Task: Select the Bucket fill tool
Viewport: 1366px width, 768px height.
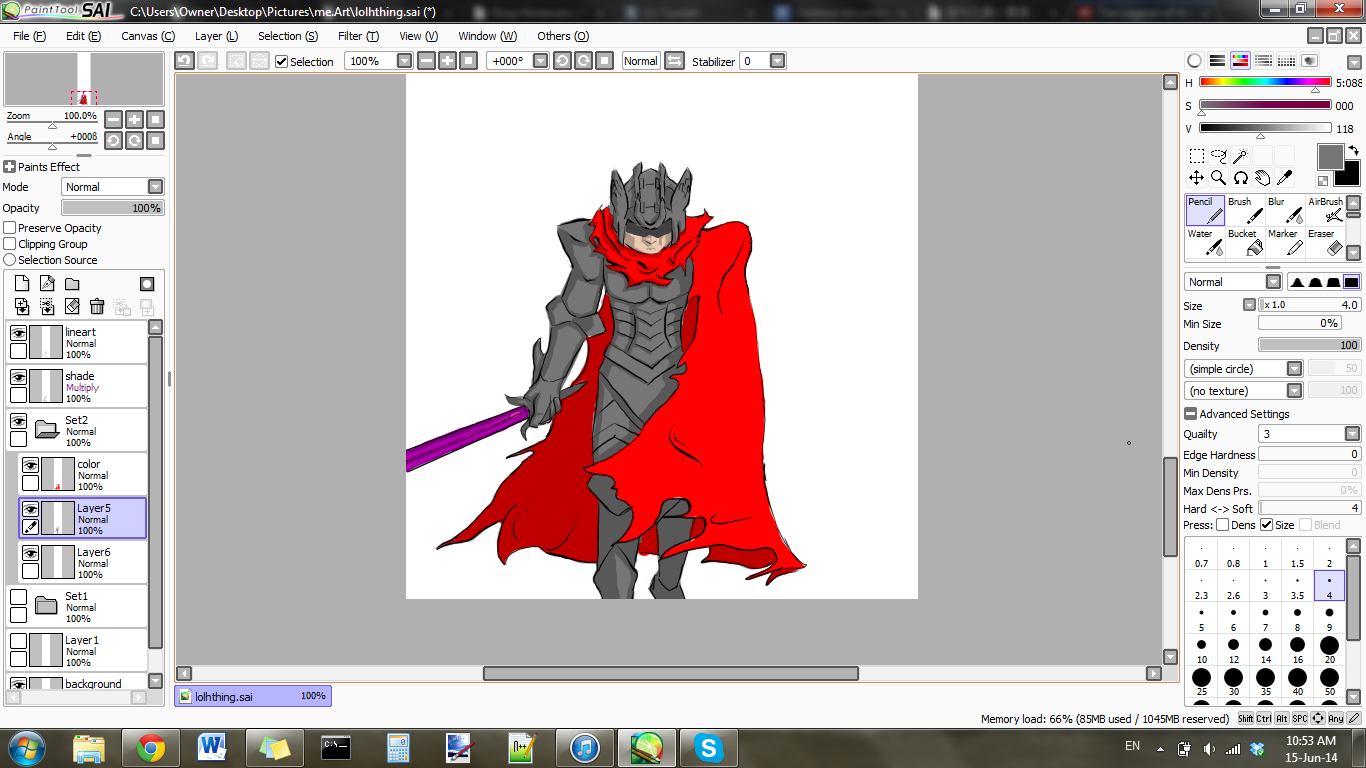Action: click(1245, 242)
